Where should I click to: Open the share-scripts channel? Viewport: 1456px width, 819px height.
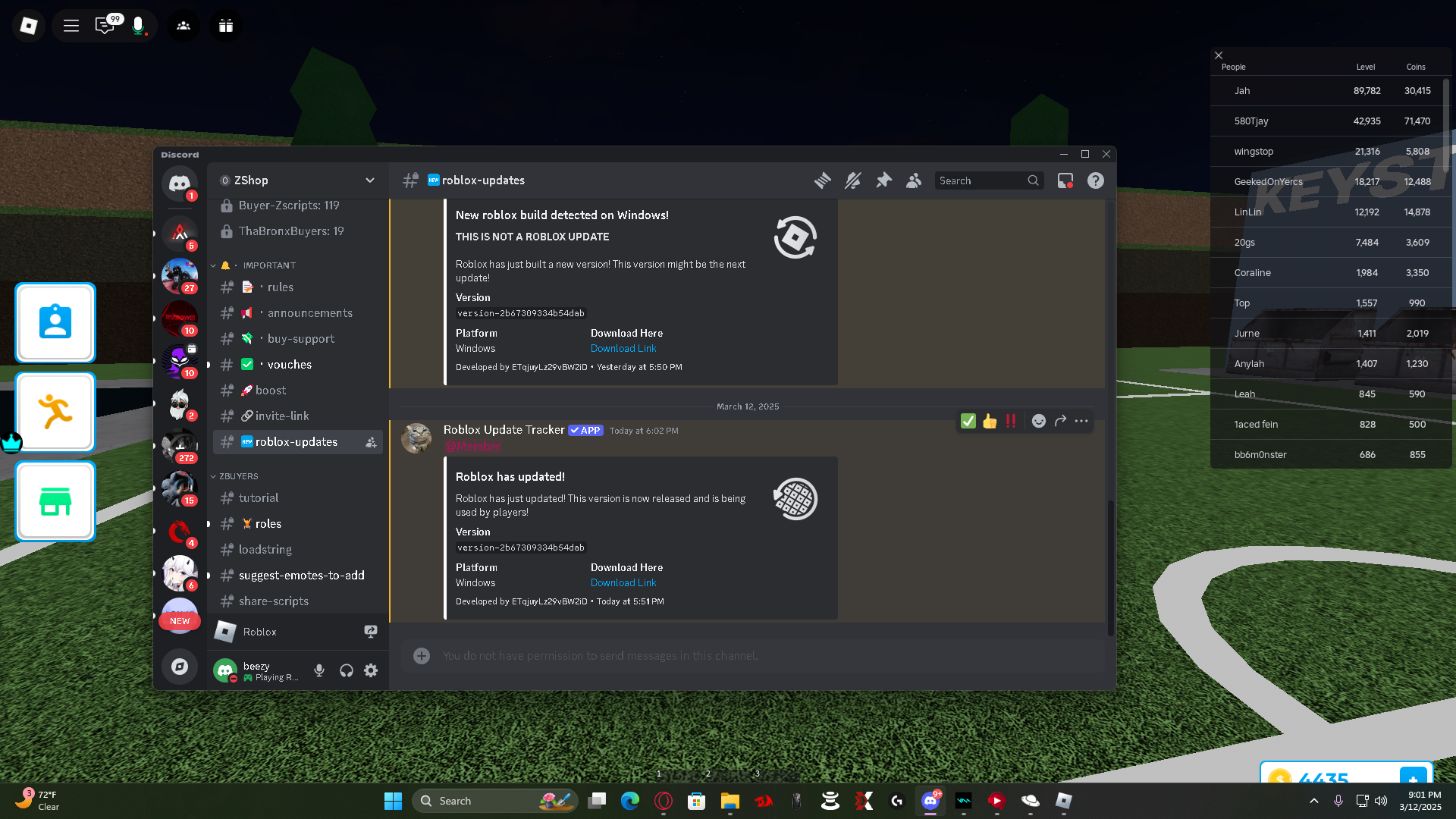pos(298,601)
